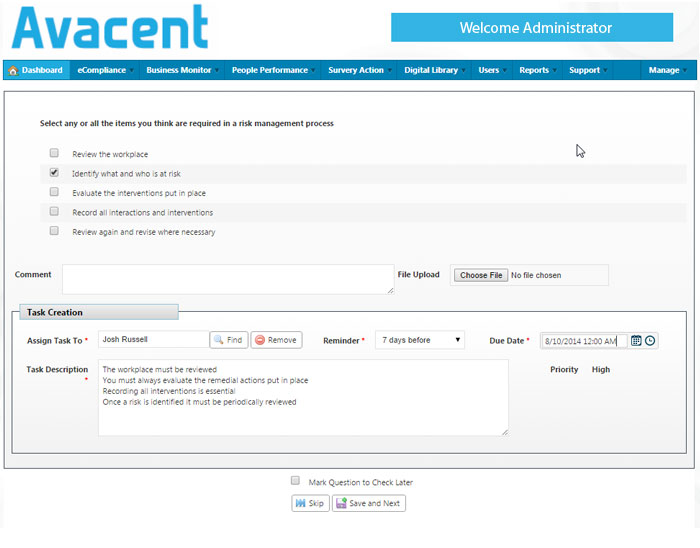
Task: Expand the Users menu arrow
Action: pyautogui.click(x=505, y=71)
